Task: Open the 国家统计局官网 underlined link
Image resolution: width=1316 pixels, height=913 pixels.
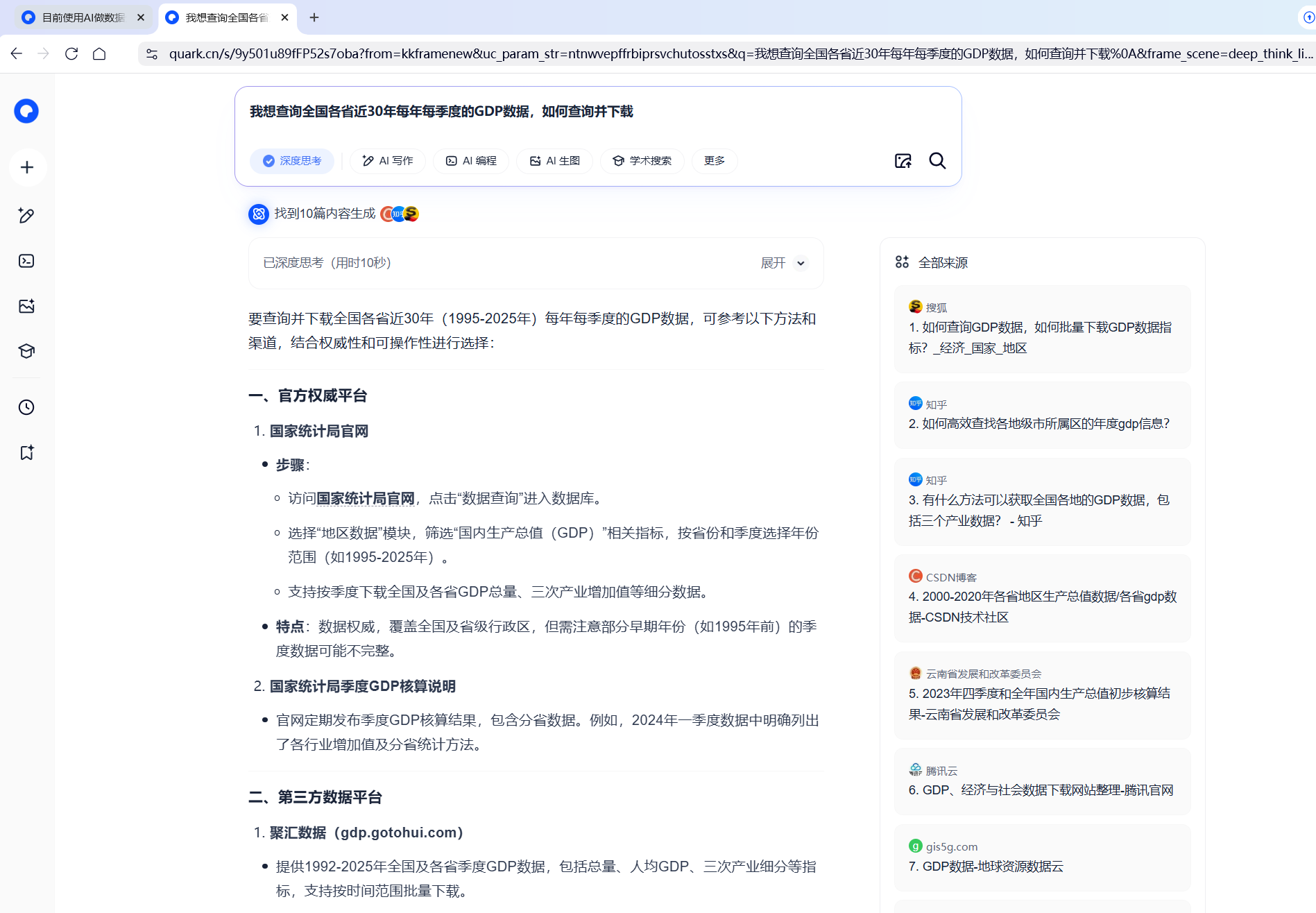Action: tap(366, 498)
